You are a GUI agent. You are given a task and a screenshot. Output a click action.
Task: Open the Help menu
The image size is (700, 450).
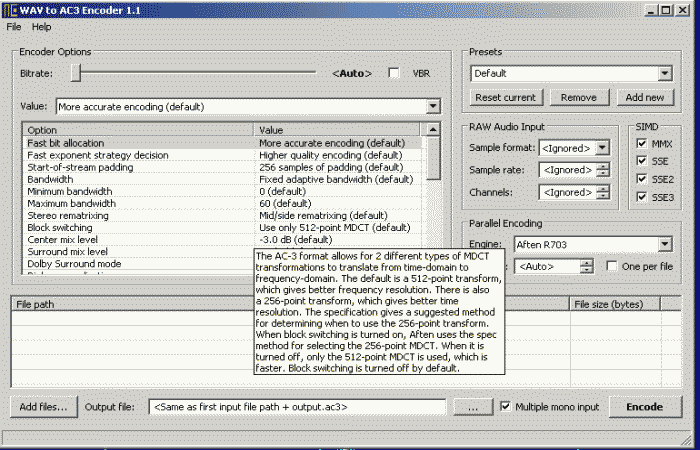[41, 27]
